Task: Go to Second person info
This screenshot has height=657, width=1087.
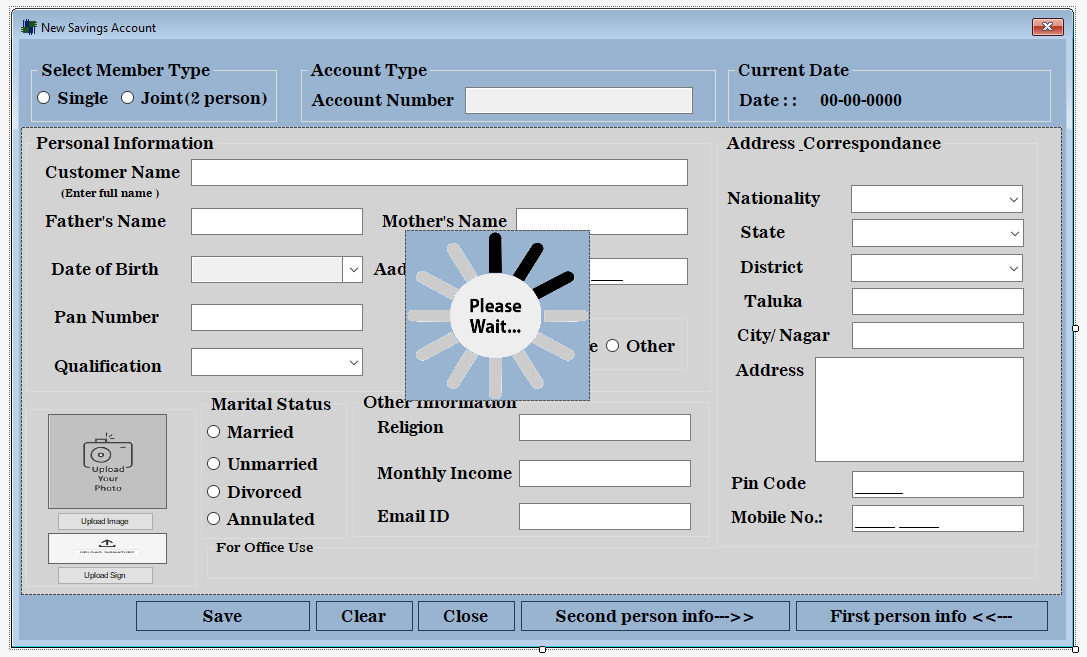Action: 655,616
